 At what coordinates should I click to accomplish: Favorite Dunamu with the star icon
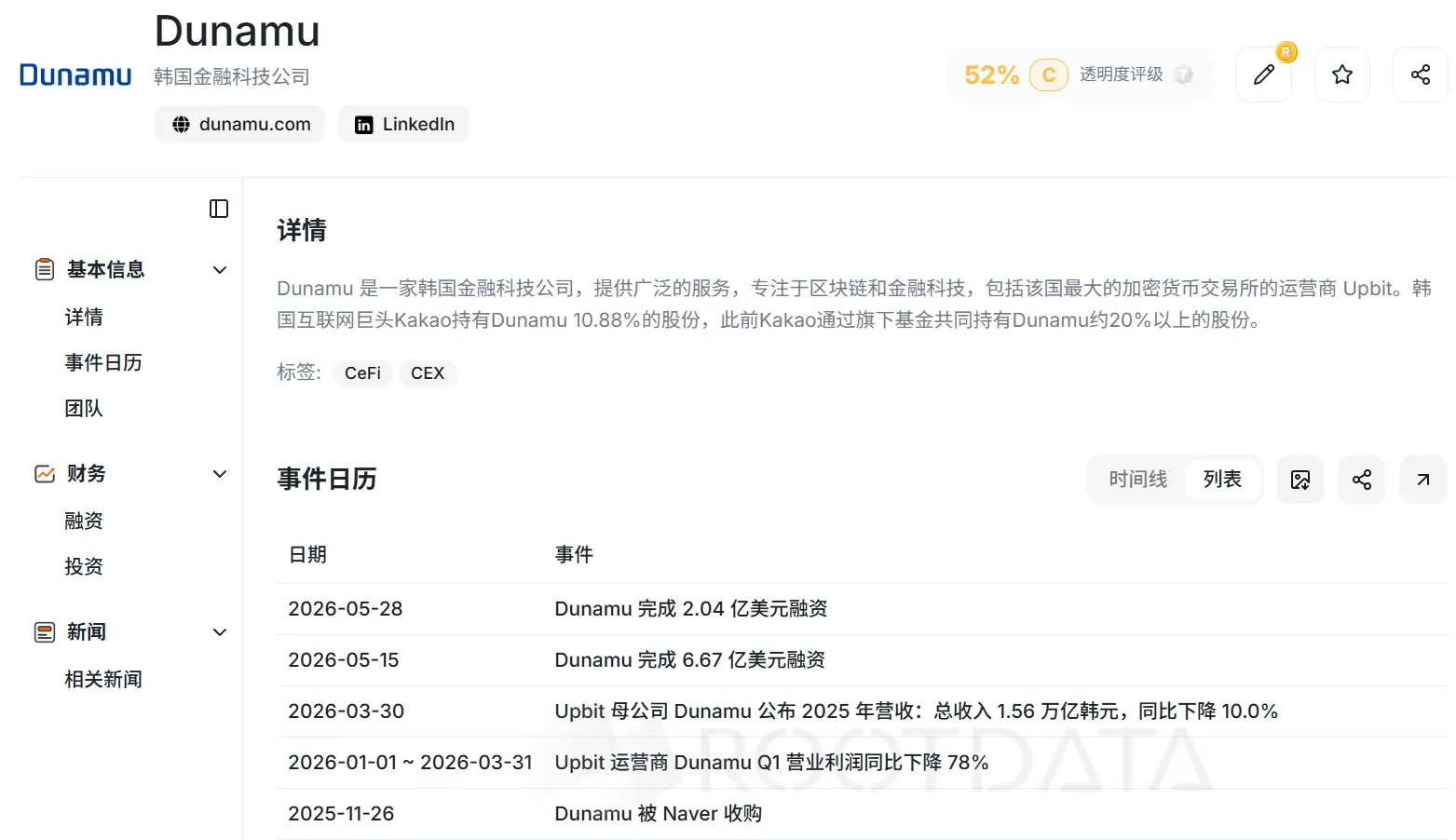[1341, 75]
